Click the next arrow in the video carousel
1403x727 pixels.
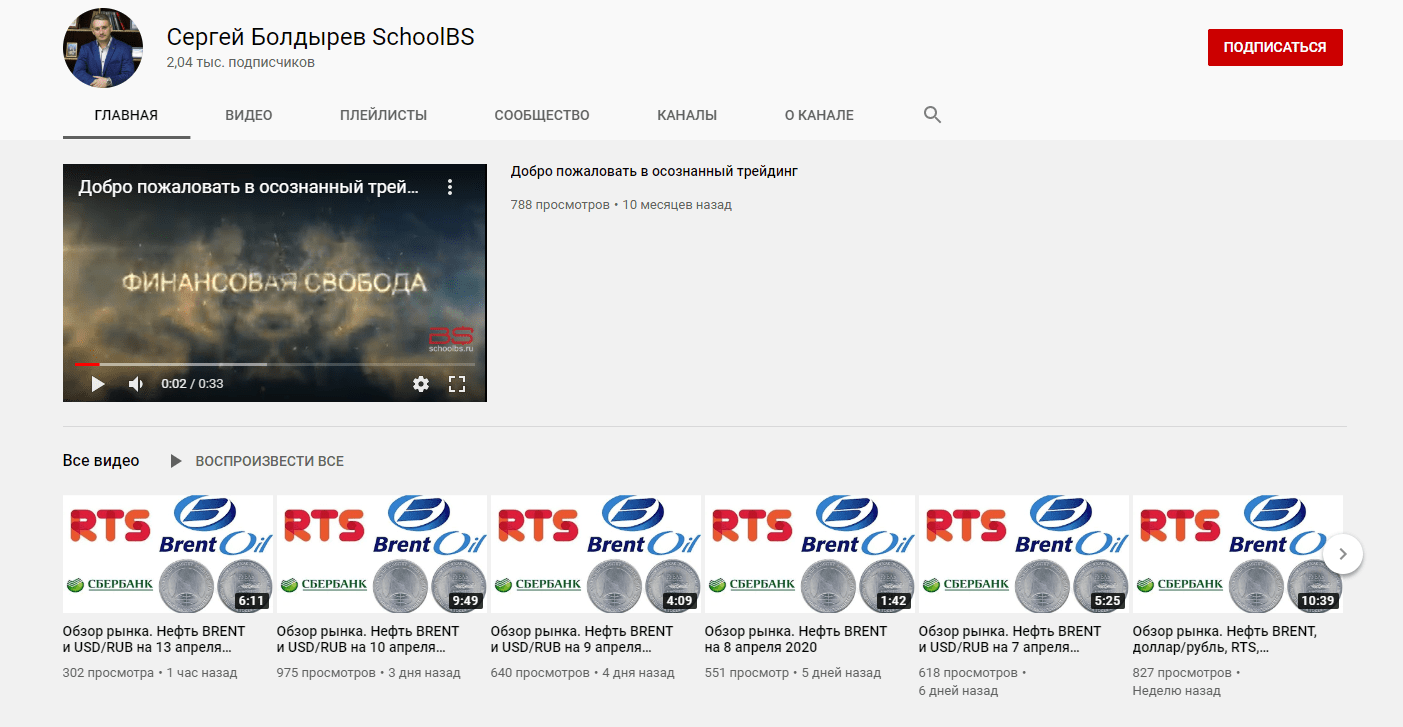[x=1343, y=553]
